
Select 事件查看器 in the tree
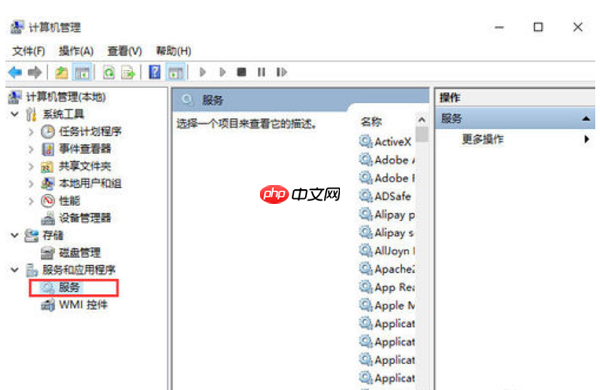click(85, 149)
